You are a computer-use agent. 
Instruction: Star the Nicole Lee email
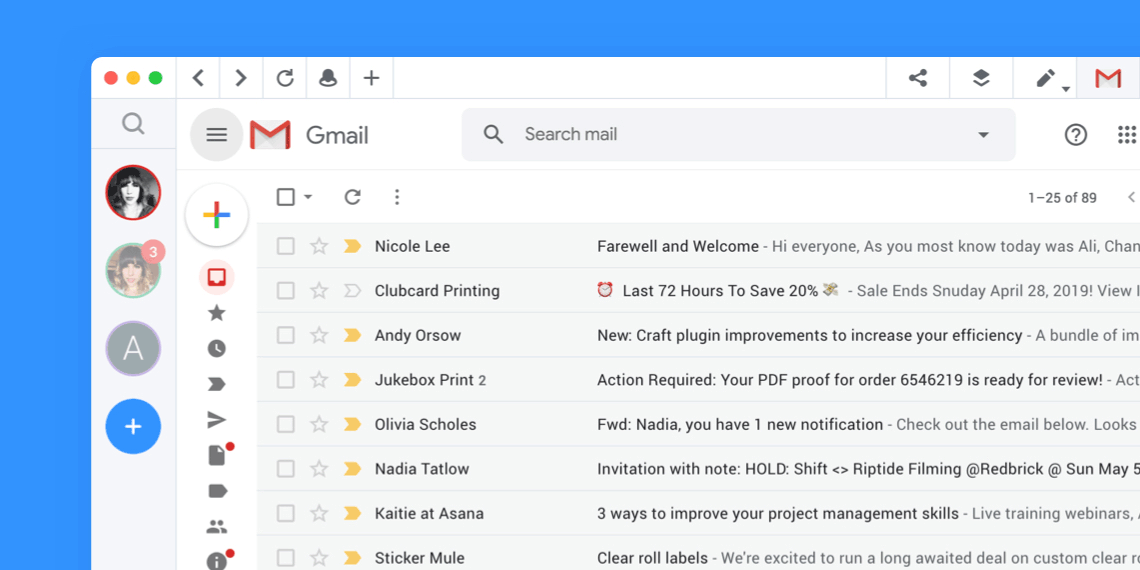tap(319, 246)
